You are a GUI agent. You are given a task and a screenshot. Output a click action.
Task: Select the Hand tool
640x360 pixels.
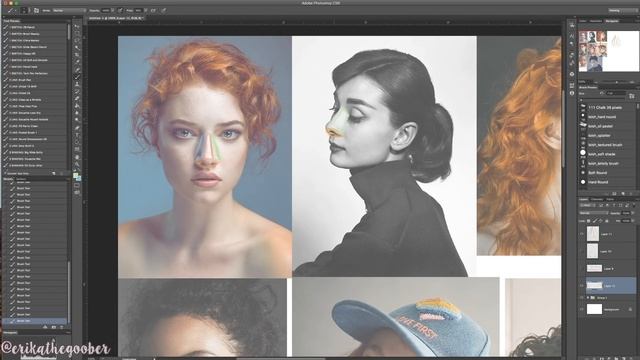77,157
